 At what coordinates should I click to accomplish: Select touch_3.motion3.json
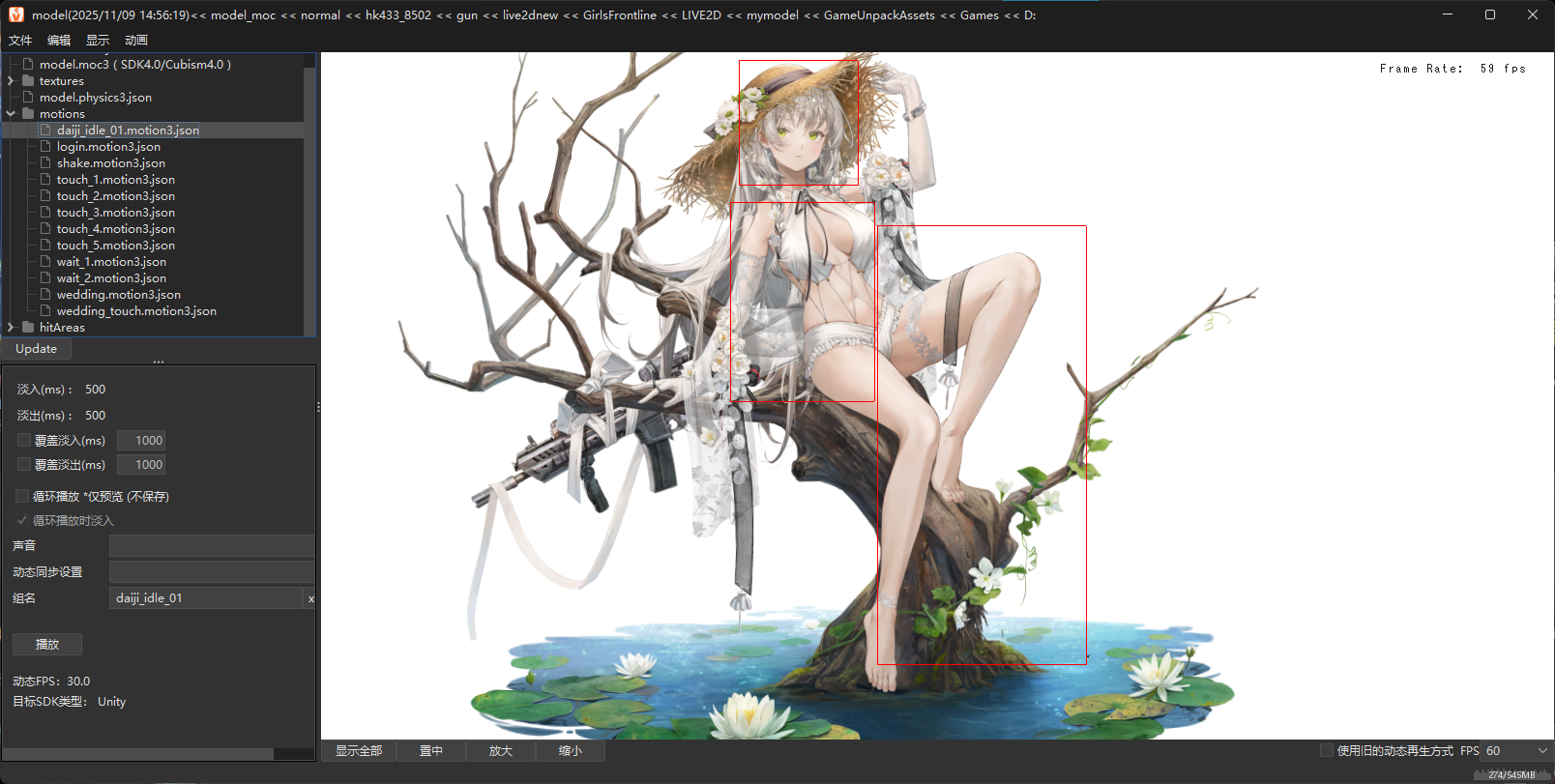[116, 212]
